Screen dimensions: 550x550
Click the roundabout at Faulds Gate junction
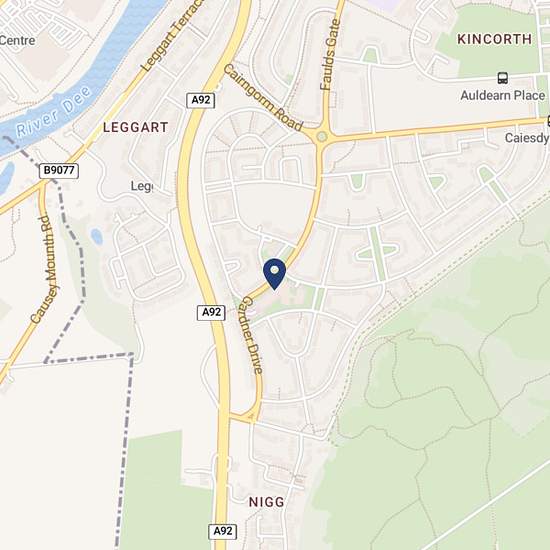click(x=322, y=136)
